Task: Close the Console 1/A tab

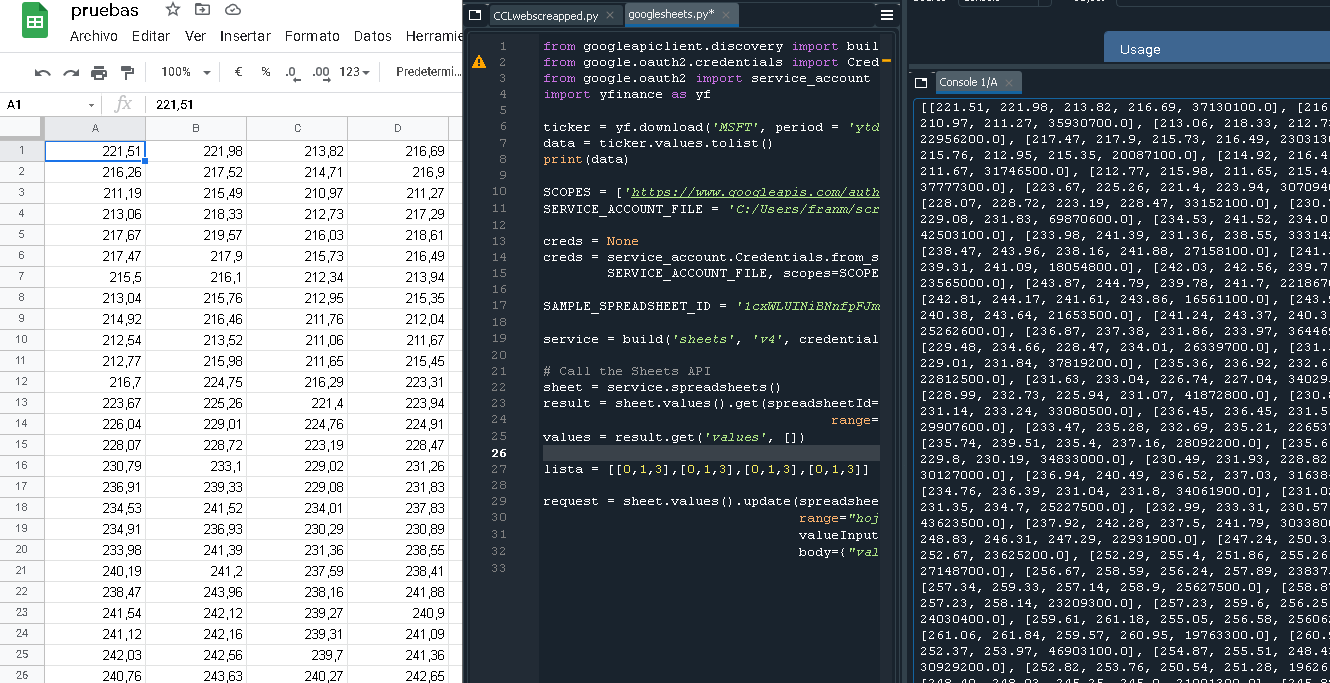Action: pyautogui.click(x=1009, y=82)
